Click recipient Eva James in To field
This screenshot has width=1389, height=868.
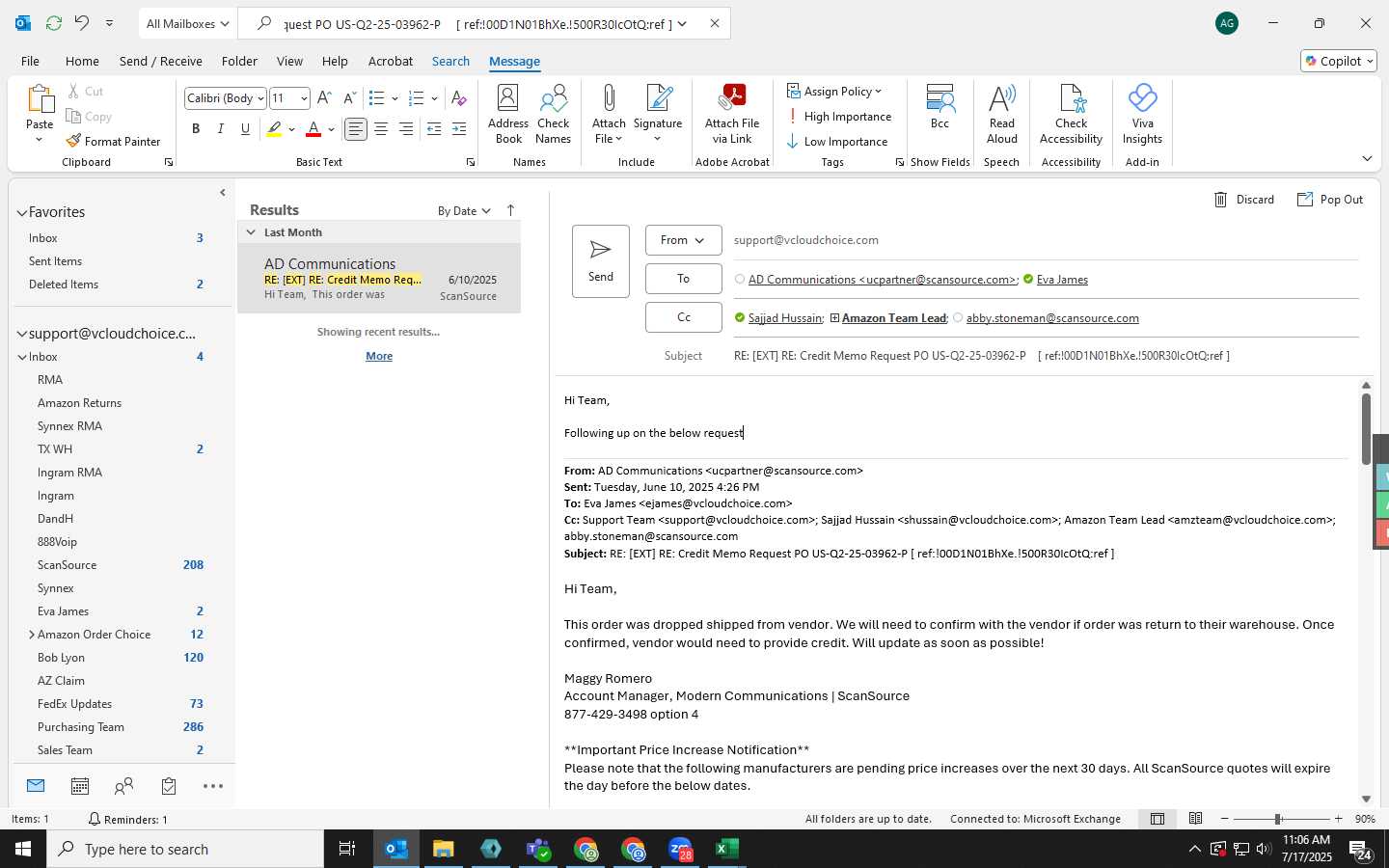pyautogui.click(x=1062, y=280)
